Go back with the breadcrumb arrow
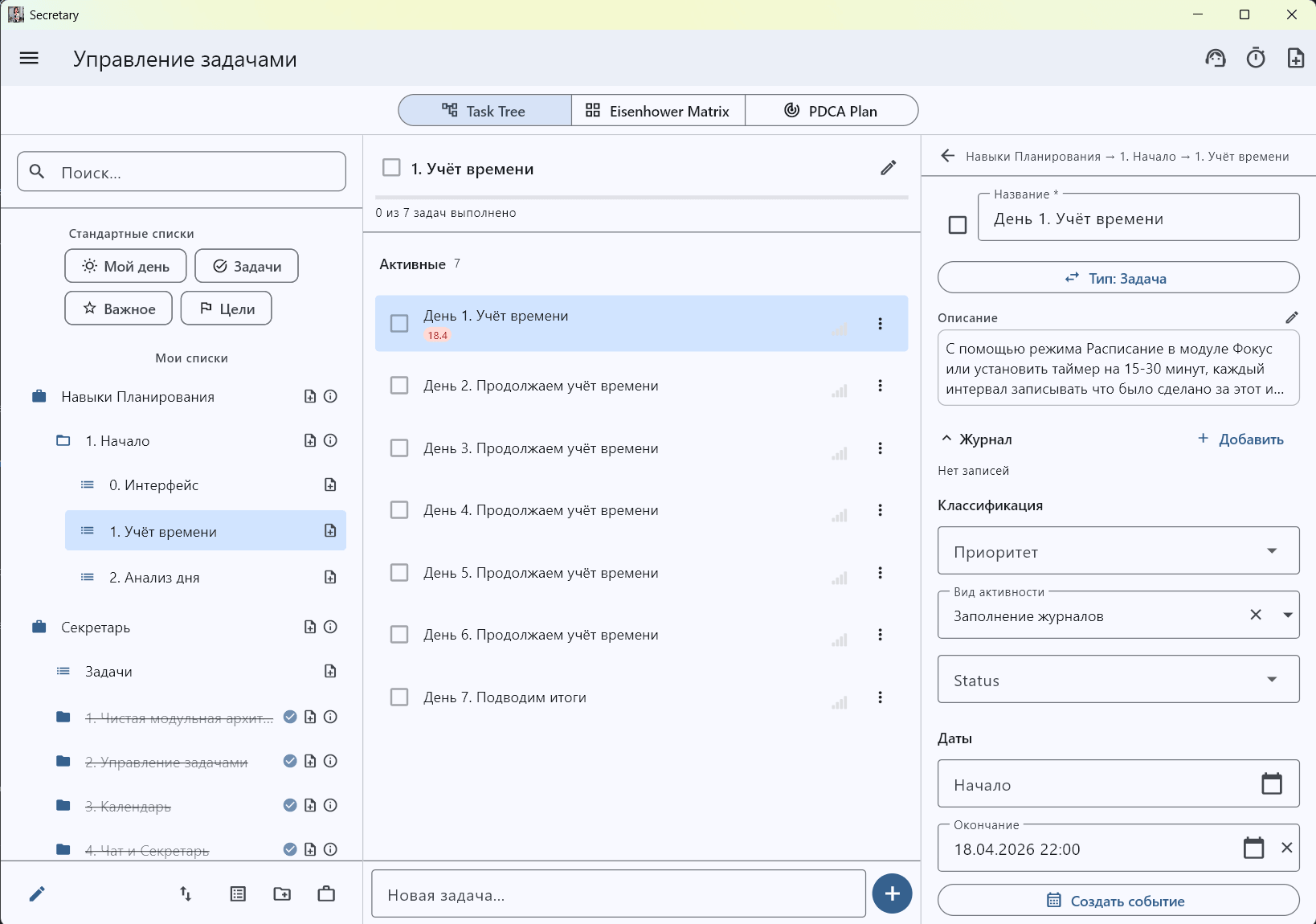1316x924 pixels. (x=948, y=156)
